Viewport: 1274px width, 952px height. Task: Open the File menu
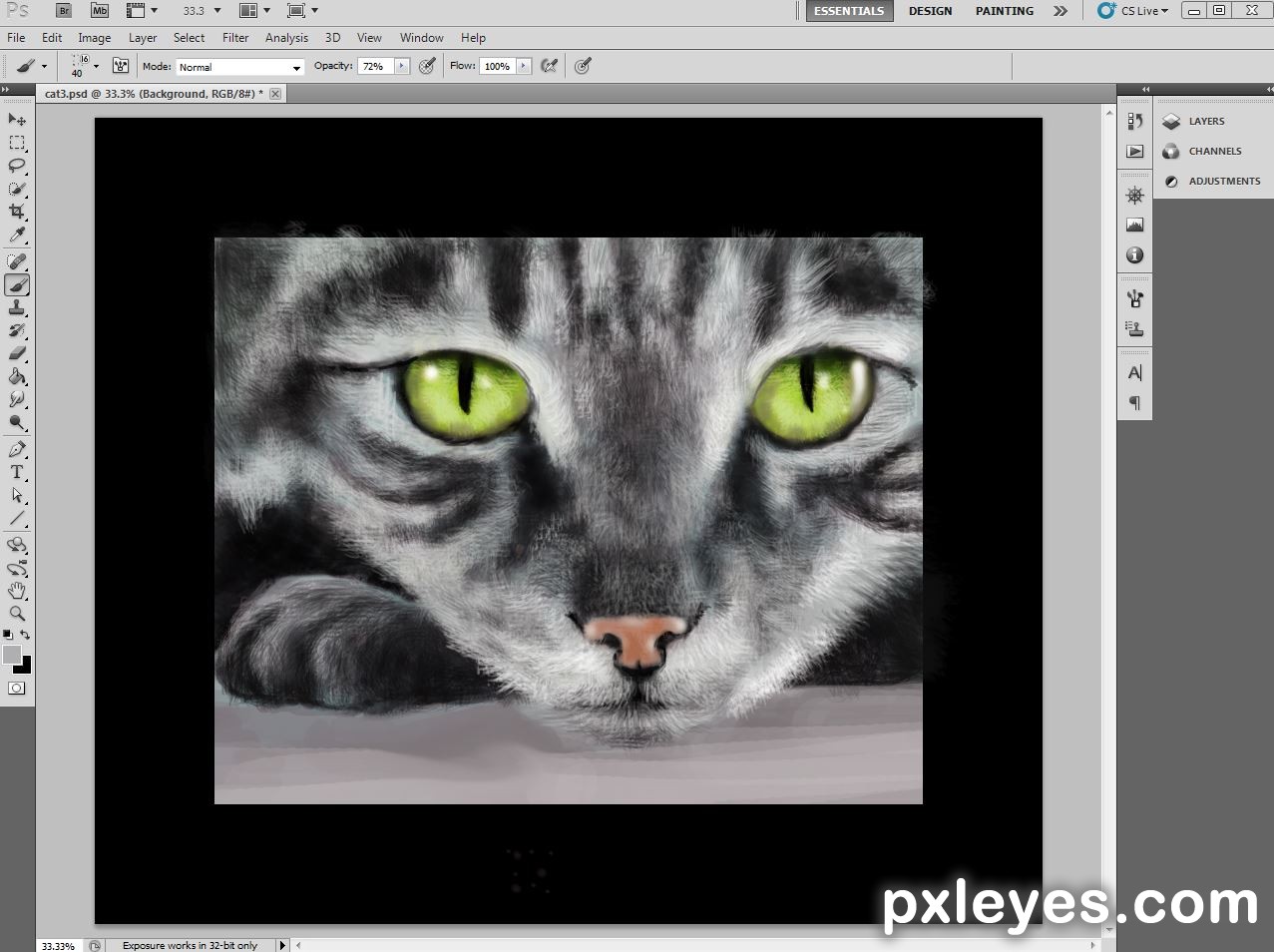point(16,38)
